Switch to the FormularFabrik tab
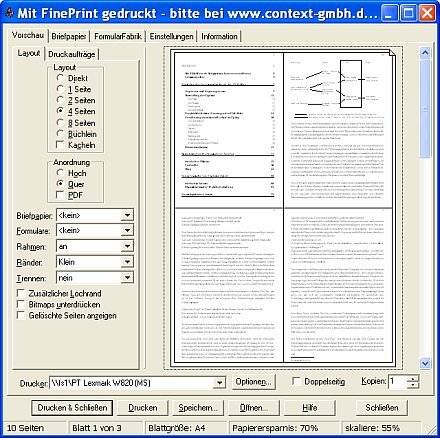This screenshot has width=440, height=438. 118,36
